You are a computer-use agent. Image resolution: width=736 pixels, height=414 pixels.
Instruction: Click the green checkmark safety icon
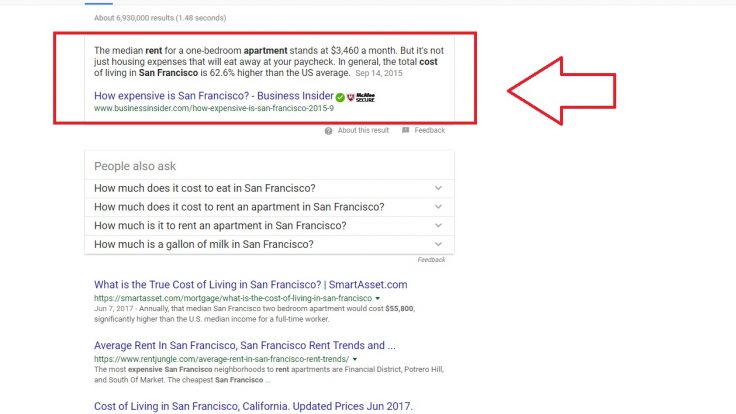(340, 97)
